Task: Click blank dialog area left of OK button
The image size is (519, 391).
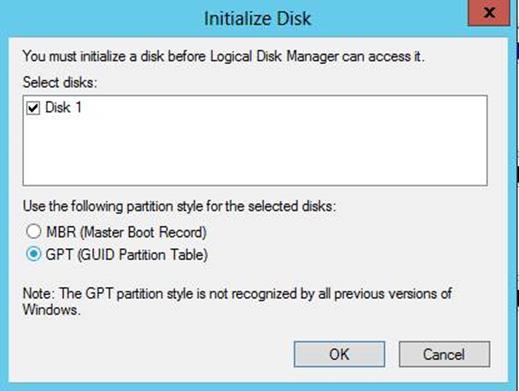Action: [150, 354]
